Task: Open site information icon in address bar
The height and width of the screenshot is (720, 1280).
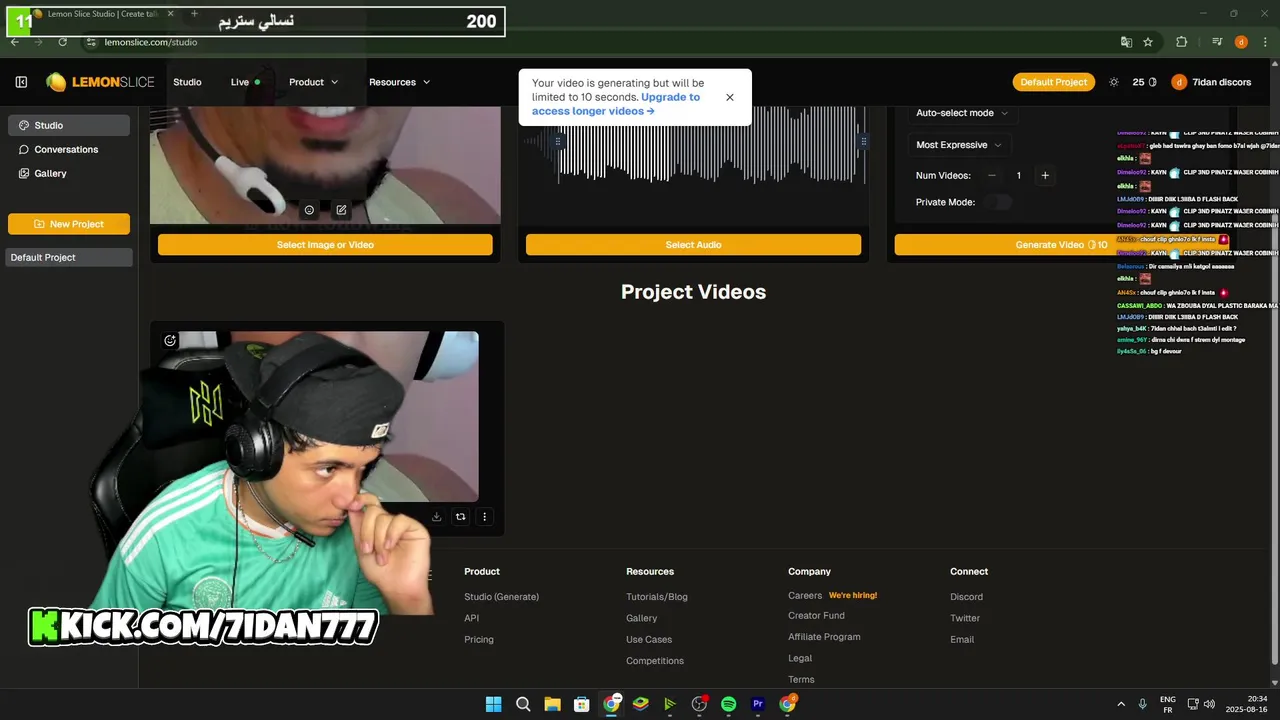Action: pyautogui.click(x=91, y=42)
